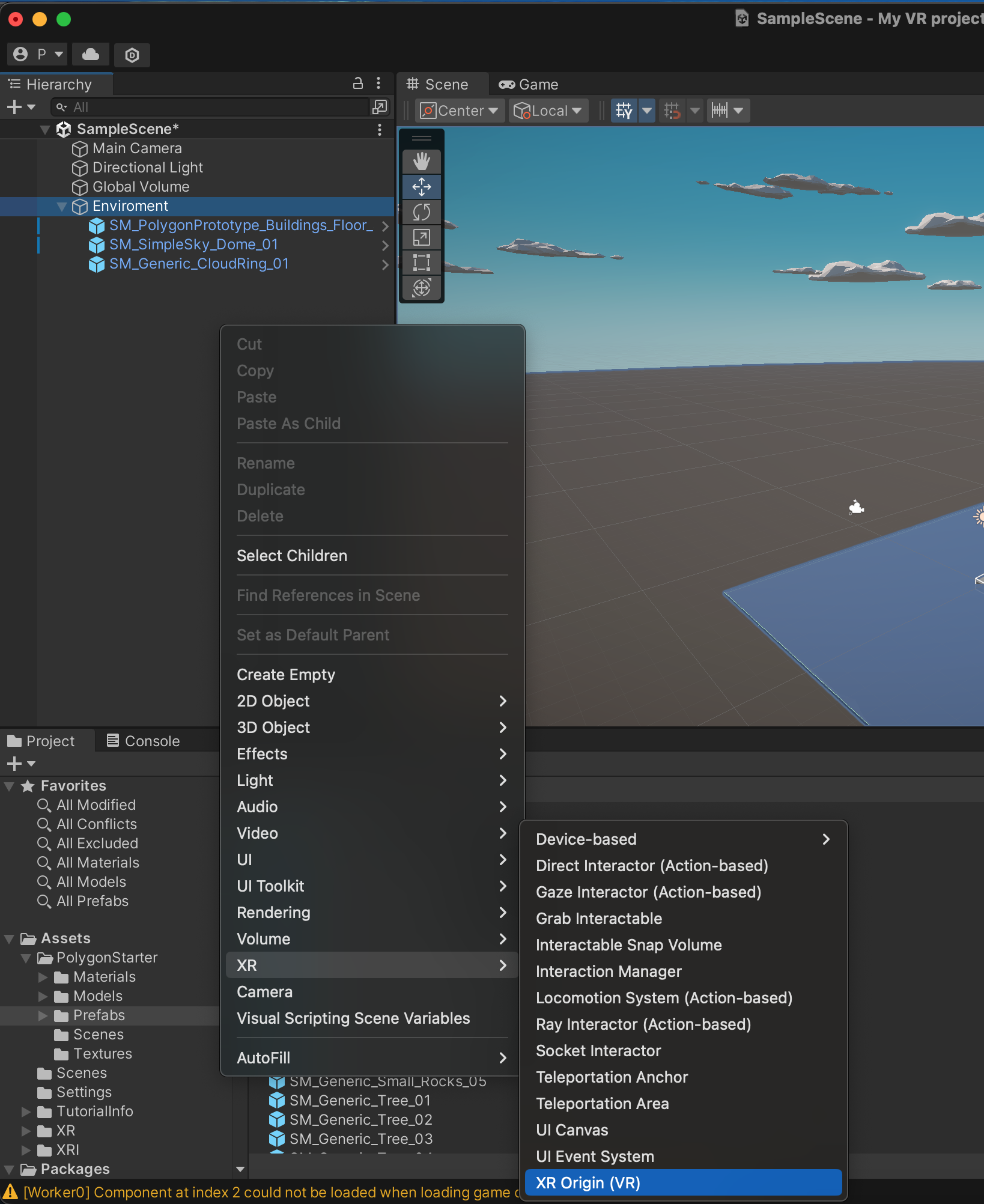Screen dimensions: 984x1204
Task: Switch pivot mode via Center dropdown
Action: pyautogui.click(x=460, y=111)
